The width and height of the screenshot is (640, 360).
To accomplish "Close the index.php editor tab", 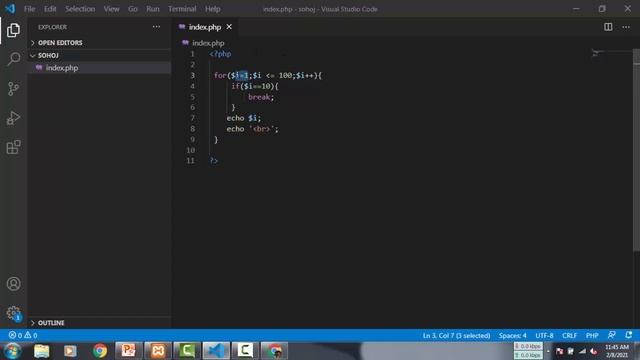I will pyautogui.click(x=229, y=27).
